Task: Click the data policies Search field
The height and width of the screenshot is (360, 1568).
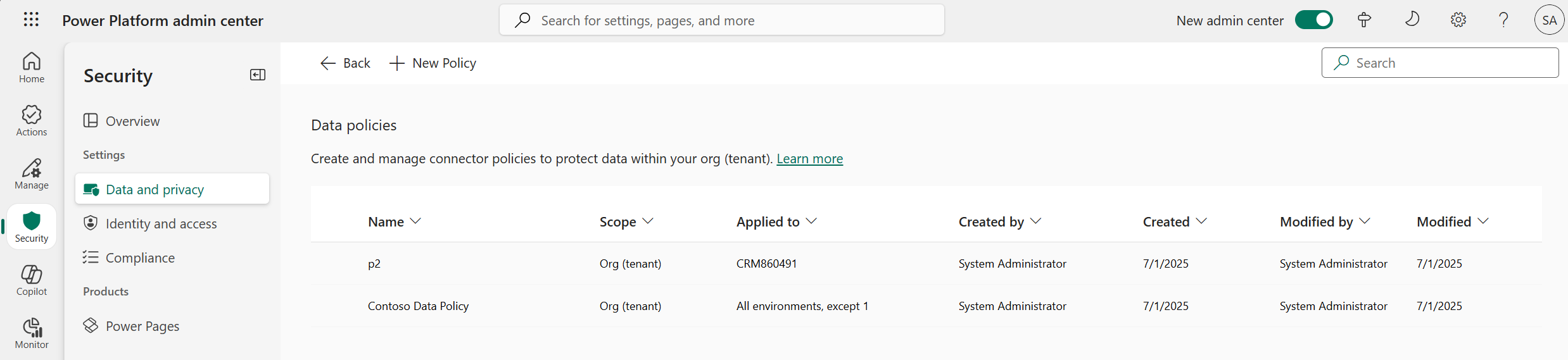Action: tap(1450, 63)
